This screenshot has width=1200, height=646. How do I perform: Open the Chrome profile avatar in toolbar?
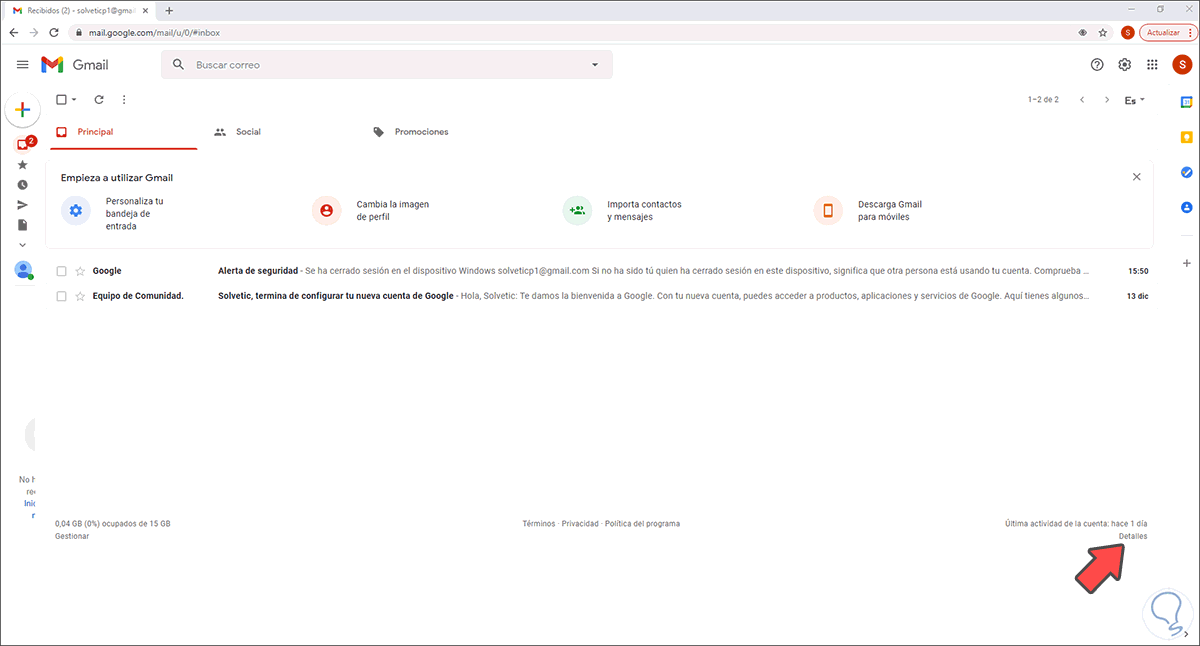pos(1128,32)
